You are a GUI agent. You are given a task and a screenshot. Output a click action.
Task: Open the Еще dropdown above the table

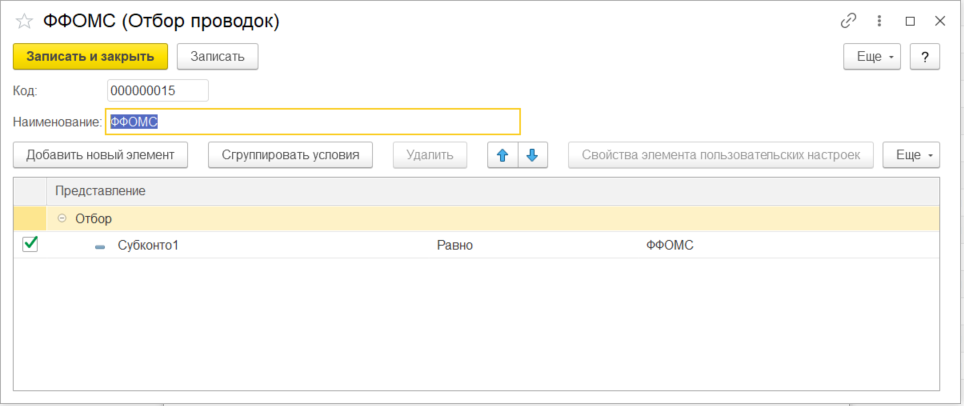pyautogui.click(x=911, y=155)
